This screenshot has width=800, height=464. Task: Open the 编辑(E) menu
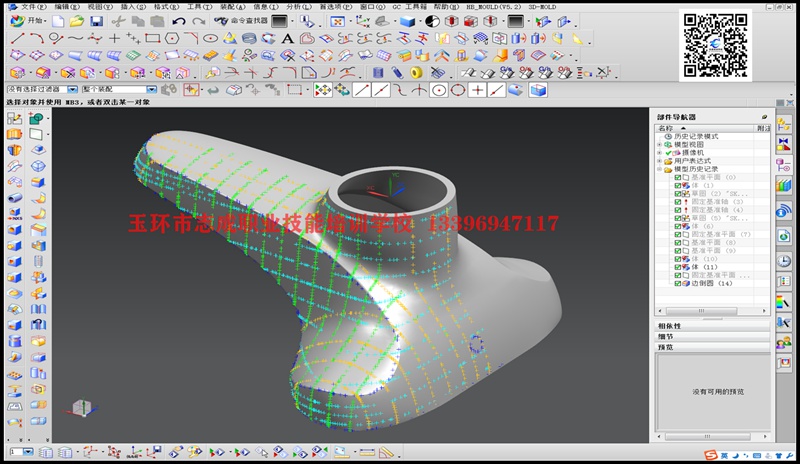click(67, 7)
